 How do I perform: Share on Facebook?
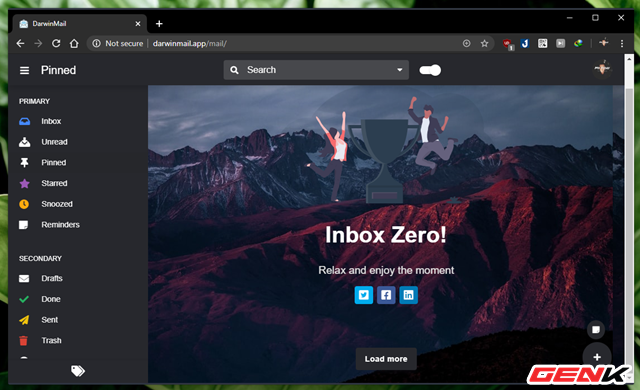pyautogui.click(x=386, y=295)
